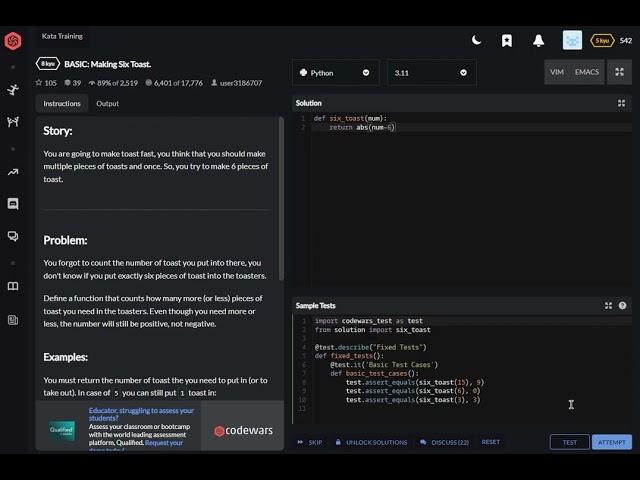Viewport: 640px width, 480px height.
Task: Click the Story: heading
Action: click(58, 131)
